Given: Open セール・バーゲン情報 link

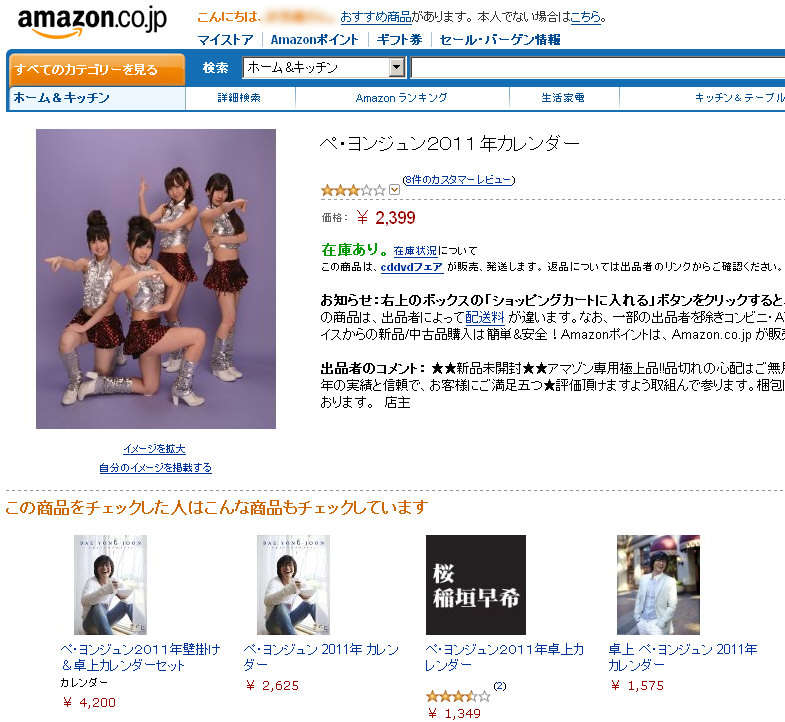Looking at the screenshot, I should [500, 40].
